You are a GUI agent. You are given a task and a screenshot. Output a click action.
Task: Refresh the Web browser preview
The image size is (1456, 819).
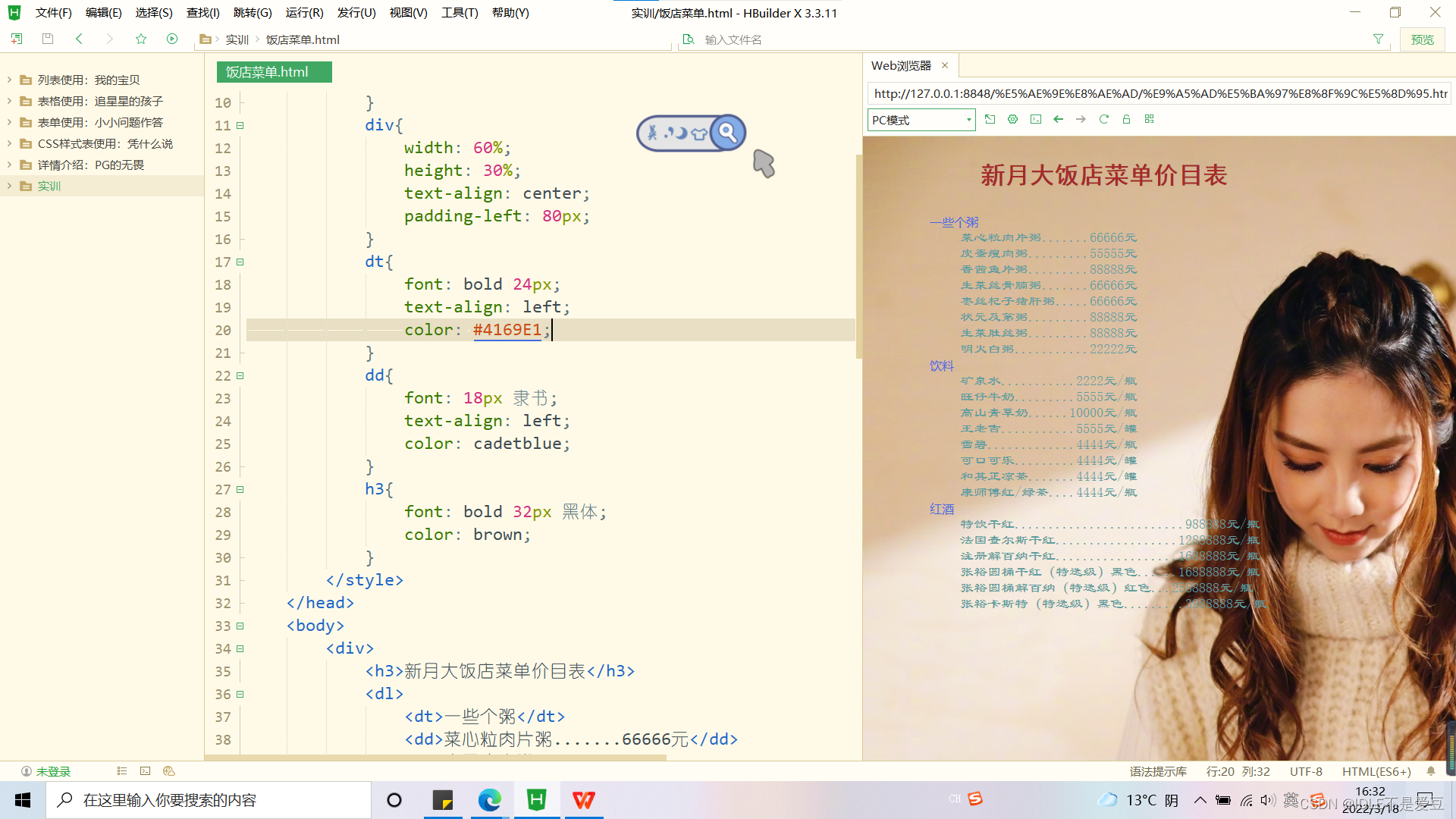1103,119
